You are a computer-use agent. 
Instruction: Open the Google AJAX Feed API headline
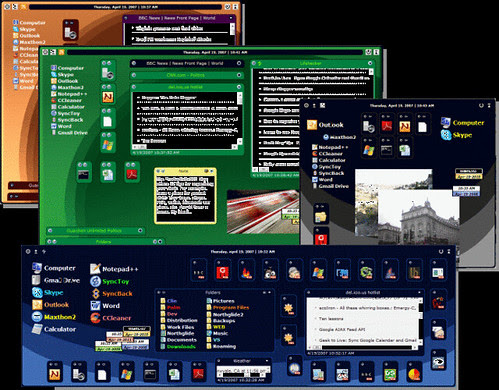[x=342, y=329]
